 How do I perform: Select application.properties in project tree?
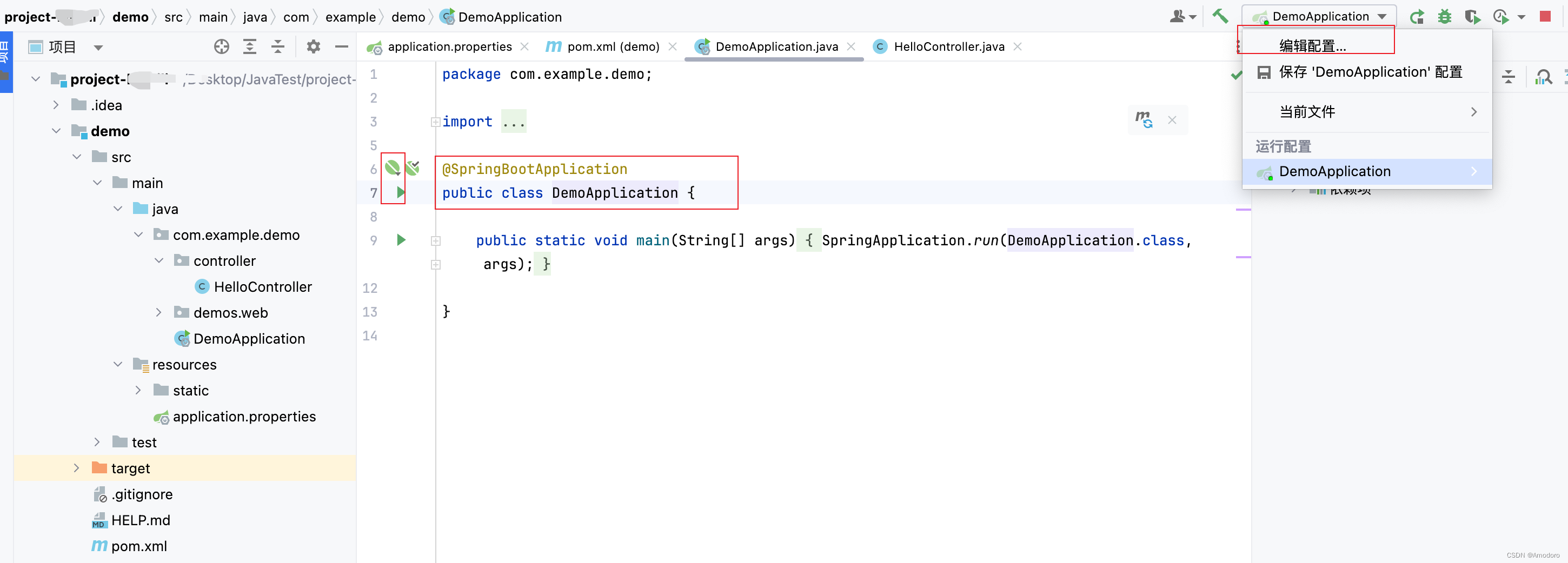(235, 417)
